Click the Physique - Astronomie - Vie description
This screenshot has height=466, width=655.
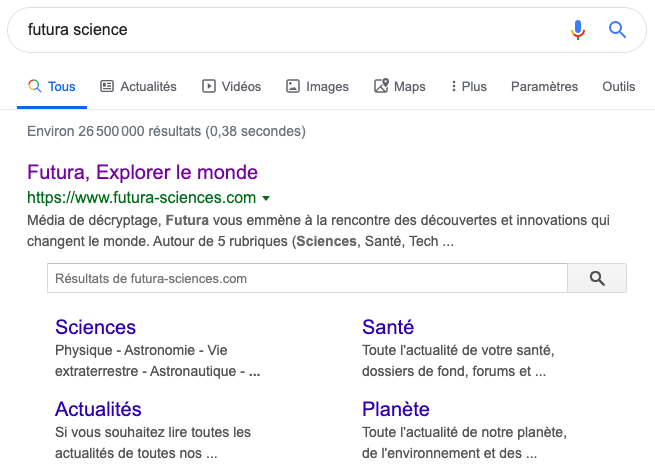click(157, 360)
